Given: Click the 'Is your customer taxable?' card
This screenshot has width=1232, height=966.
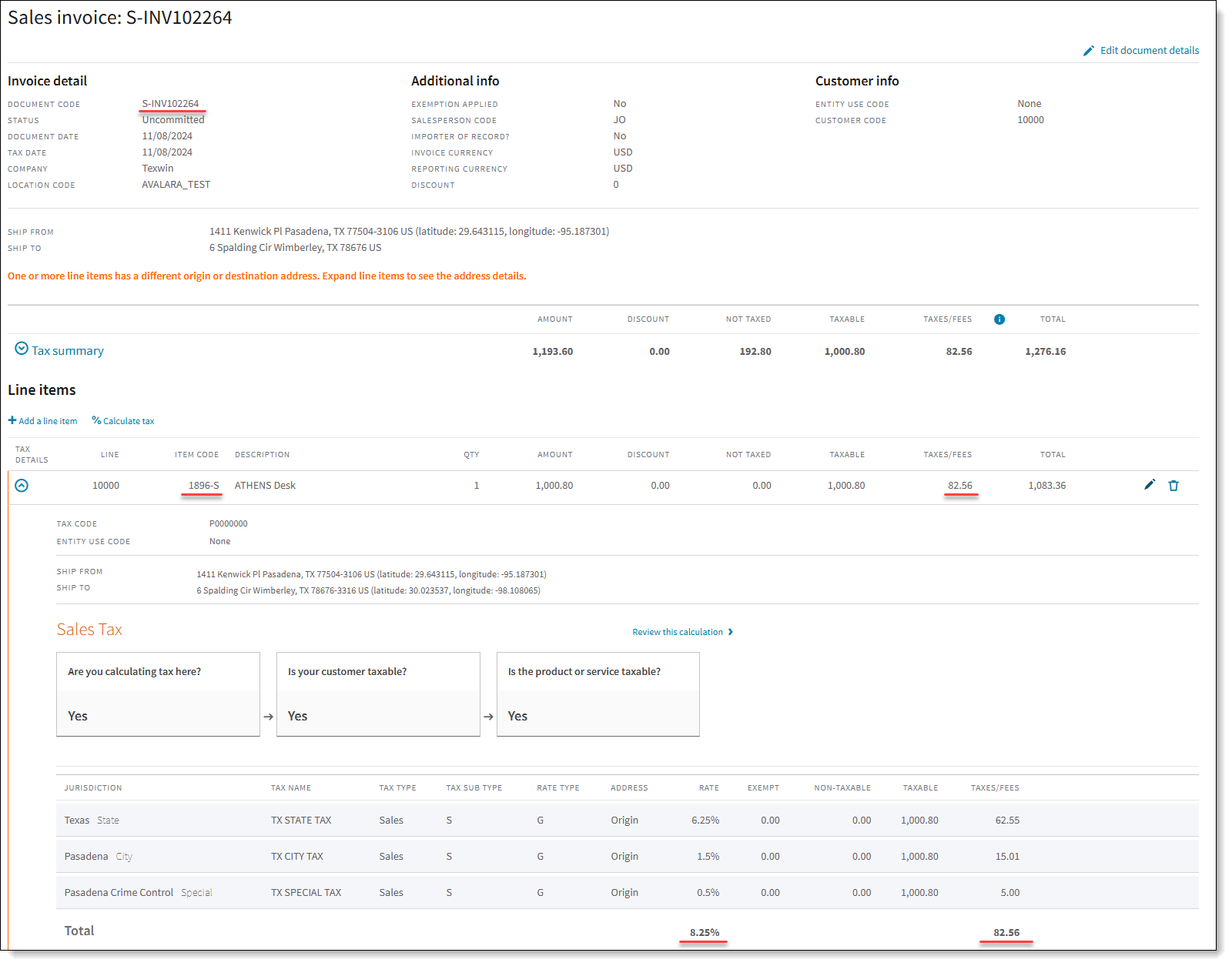Looking at the screenshot, I should [378, 694].
